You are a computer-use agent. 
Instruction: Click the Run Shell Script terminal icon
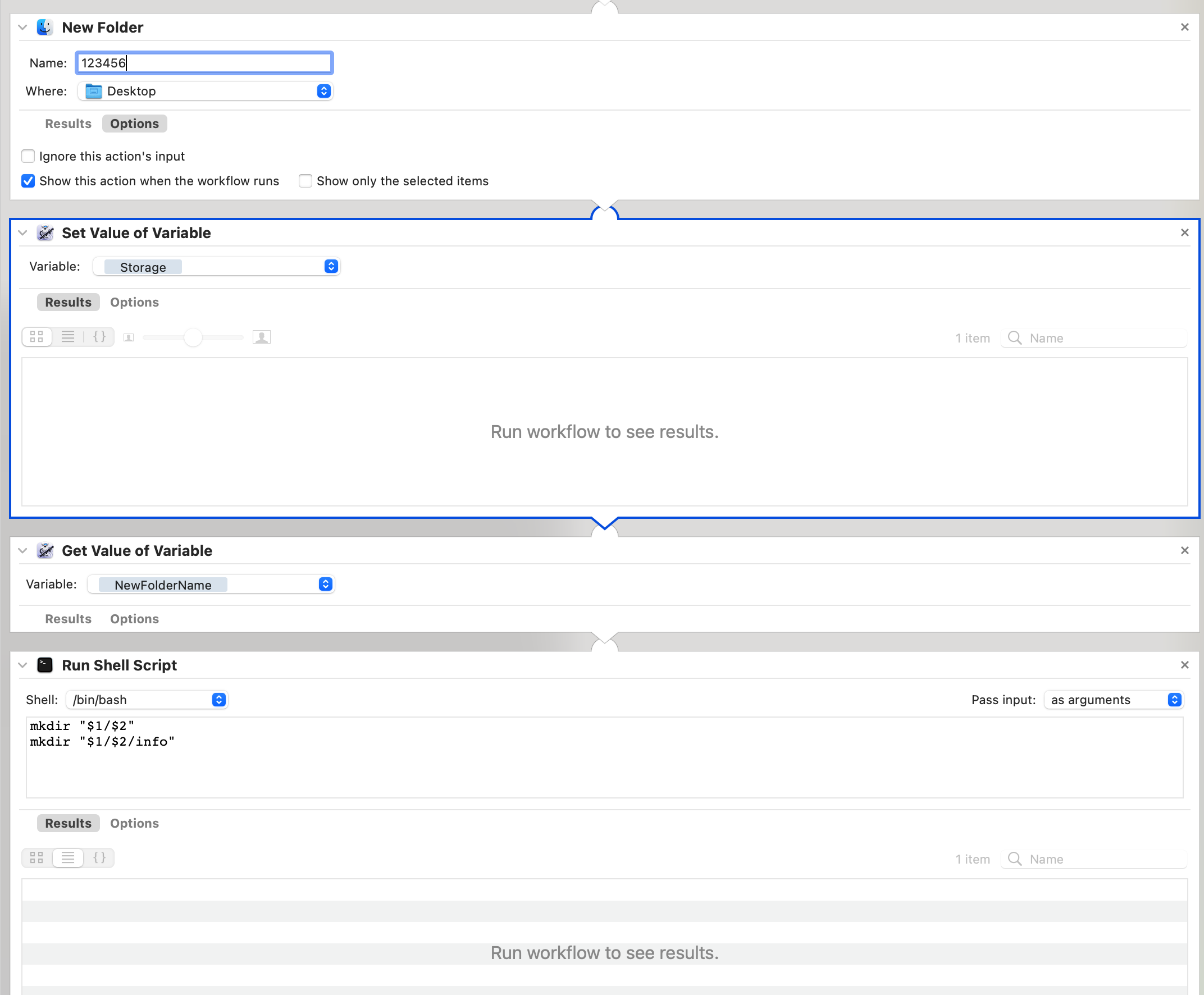point(45,665)
